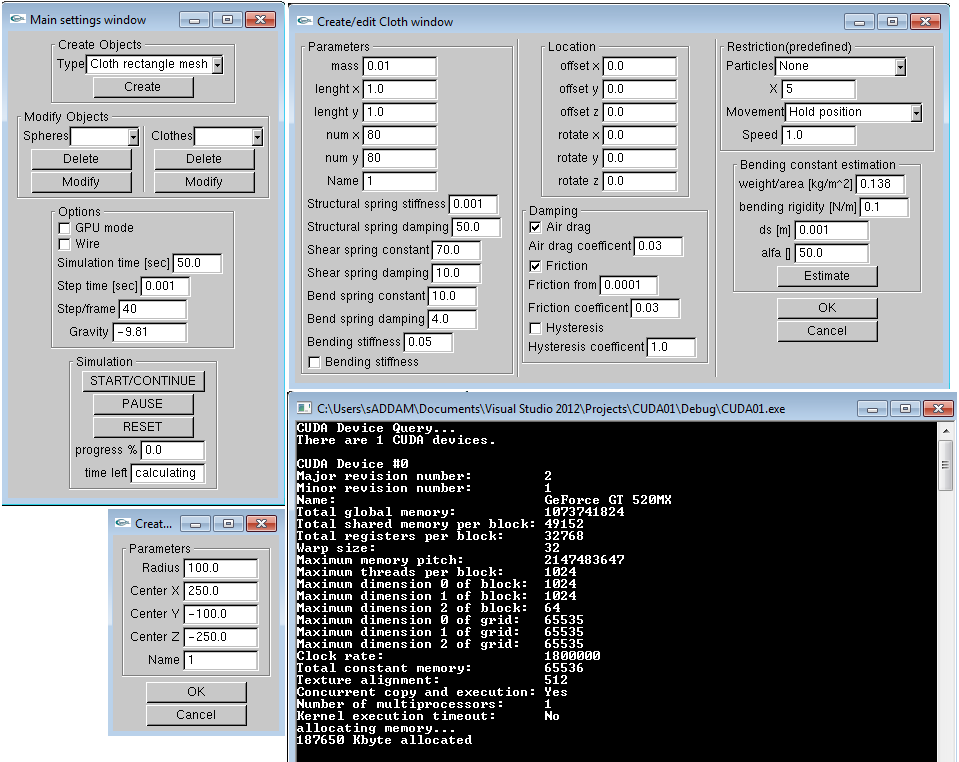Click Delete under the Spheres dropdown
The width and height of the screenshot is (959, 762).
[81, 159]
